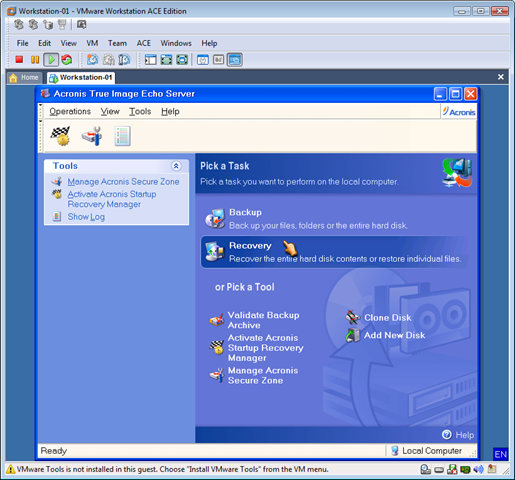Click the Manage Acronis Secure Zone sidebar link
This screenshot has height=480, width=515.
point(123,182)
